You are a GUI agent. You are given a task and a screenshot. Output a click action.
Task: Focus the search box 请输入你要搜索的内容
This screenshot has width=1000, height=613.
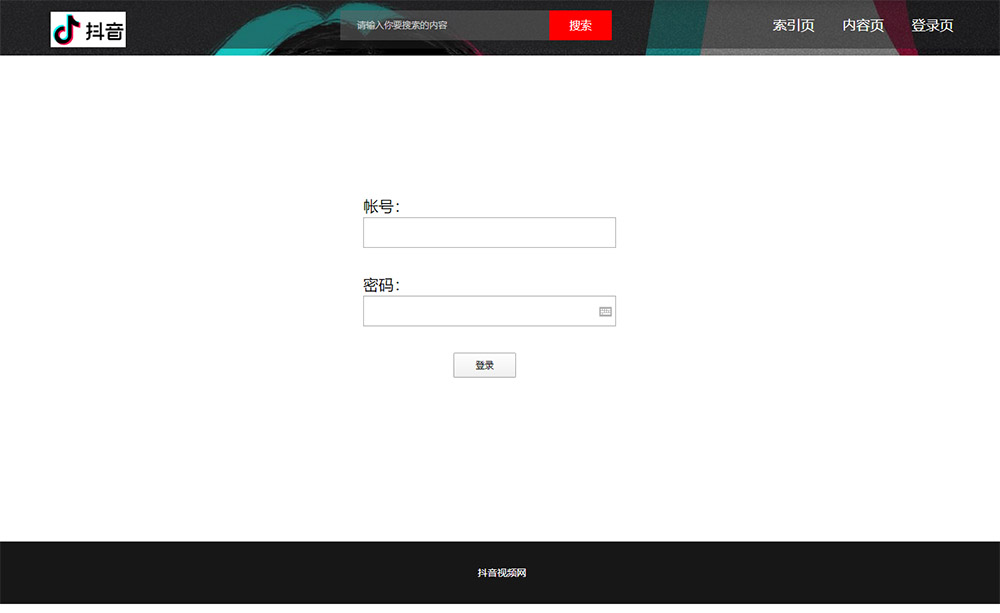click(445, 26)
